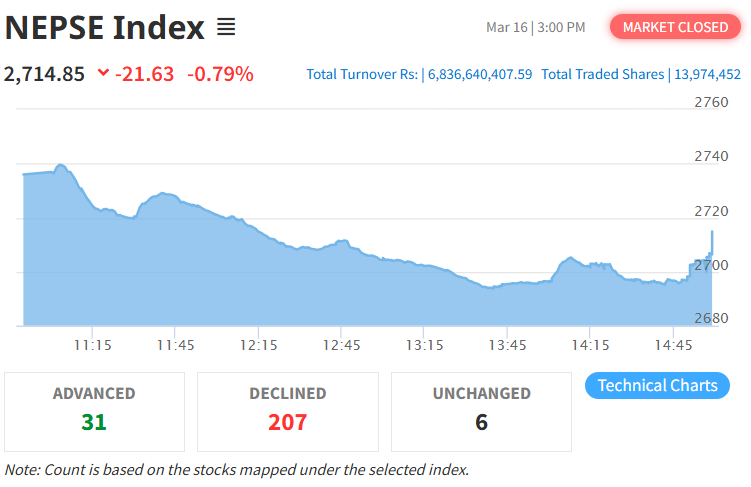Open the hamburger menu beside NEPSE Index
Screen dimensions: 751x487
tap(226, 28)
